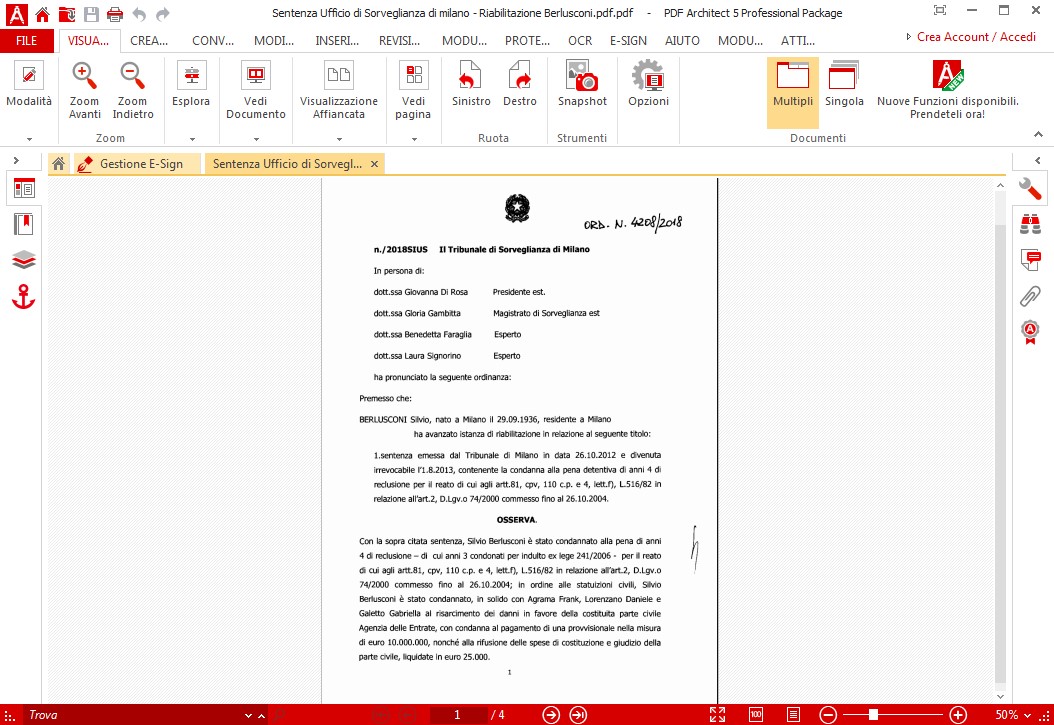Click the undo arrow in title bar
Viewport: 1054px width, 725px height.
click(x=139, y=13)
